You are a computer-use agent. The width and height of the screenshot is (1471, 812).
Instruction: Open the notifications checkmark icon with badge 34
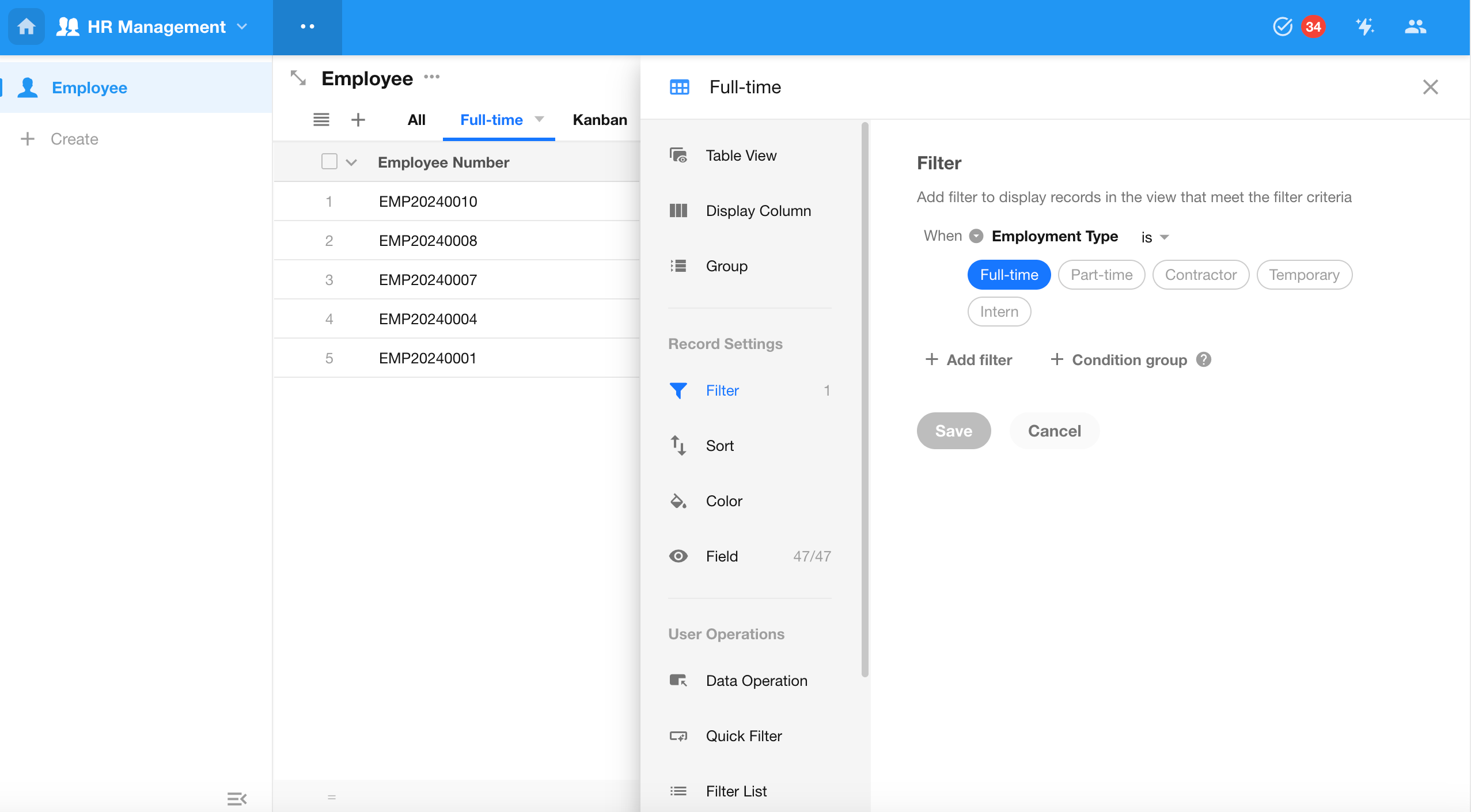1283,26
